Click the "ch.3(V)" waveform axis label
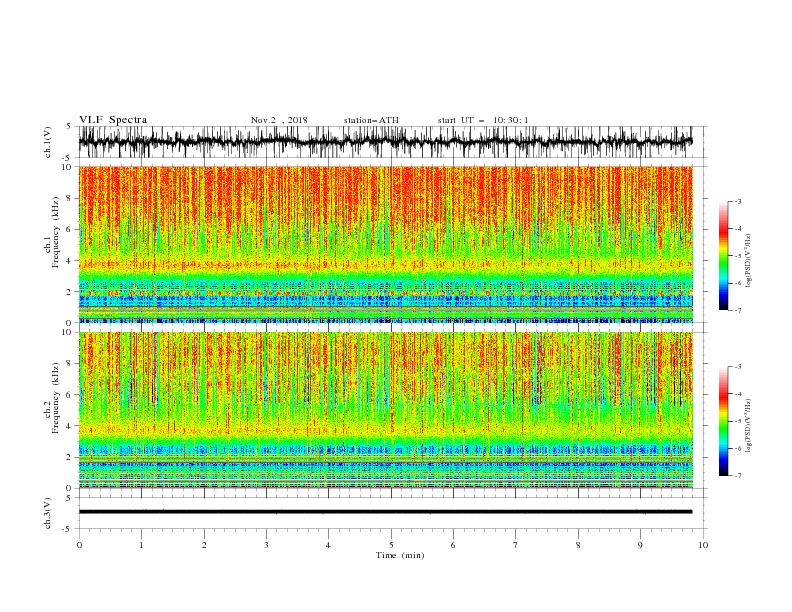This screenshot has width=792, height=612. pyautogui.click(x=48, y=513)
